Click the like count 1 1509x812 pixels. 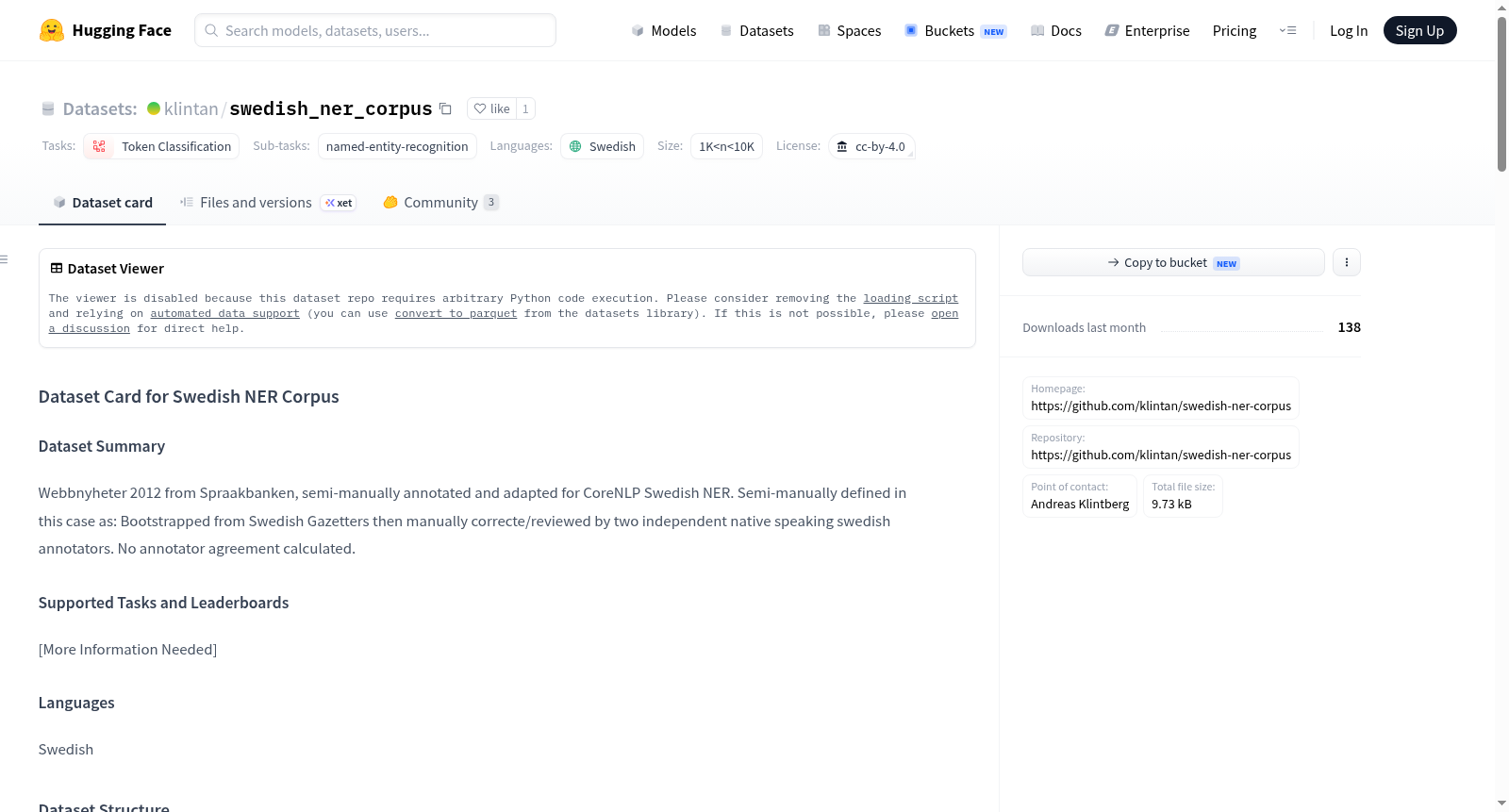(525, 108)
